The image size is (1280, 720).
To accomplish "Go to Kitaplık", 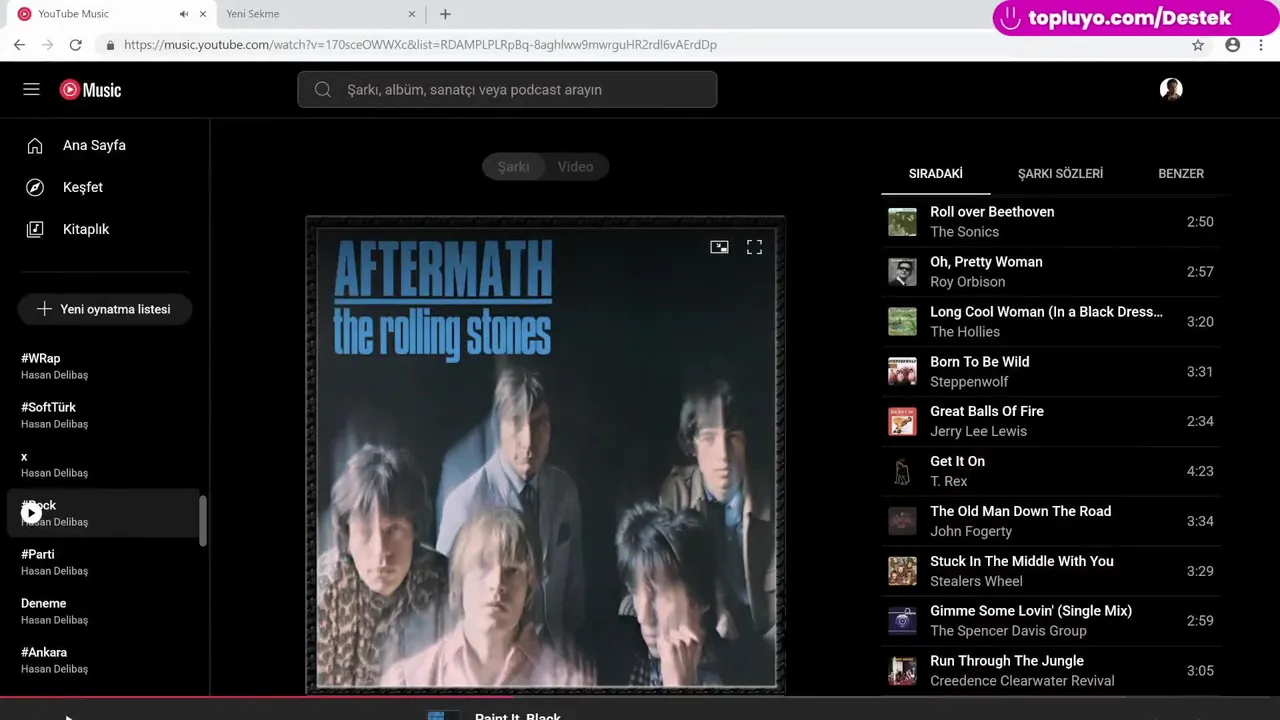I will pos(86,230).
